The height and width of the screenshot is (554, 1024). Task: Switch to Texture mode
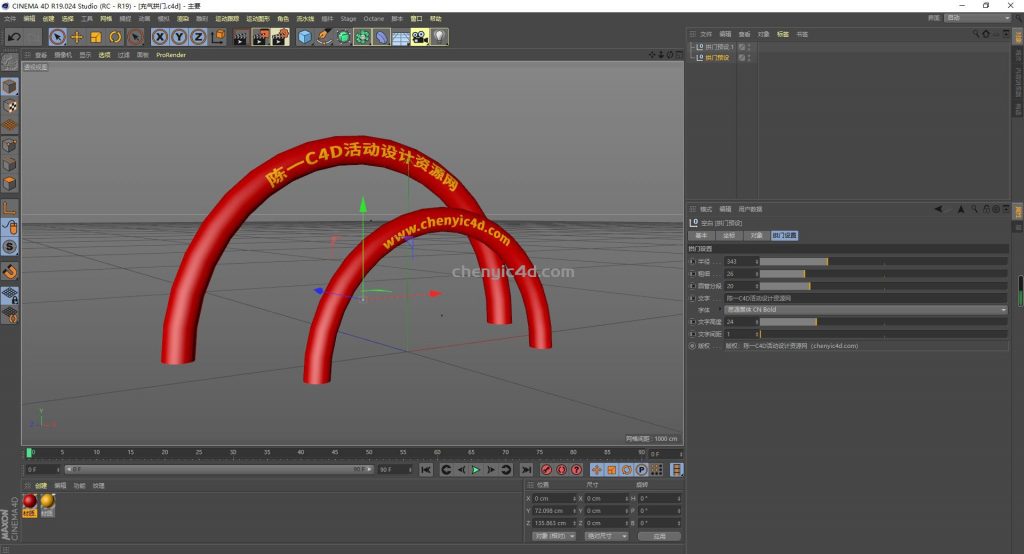tap(9, 106)
